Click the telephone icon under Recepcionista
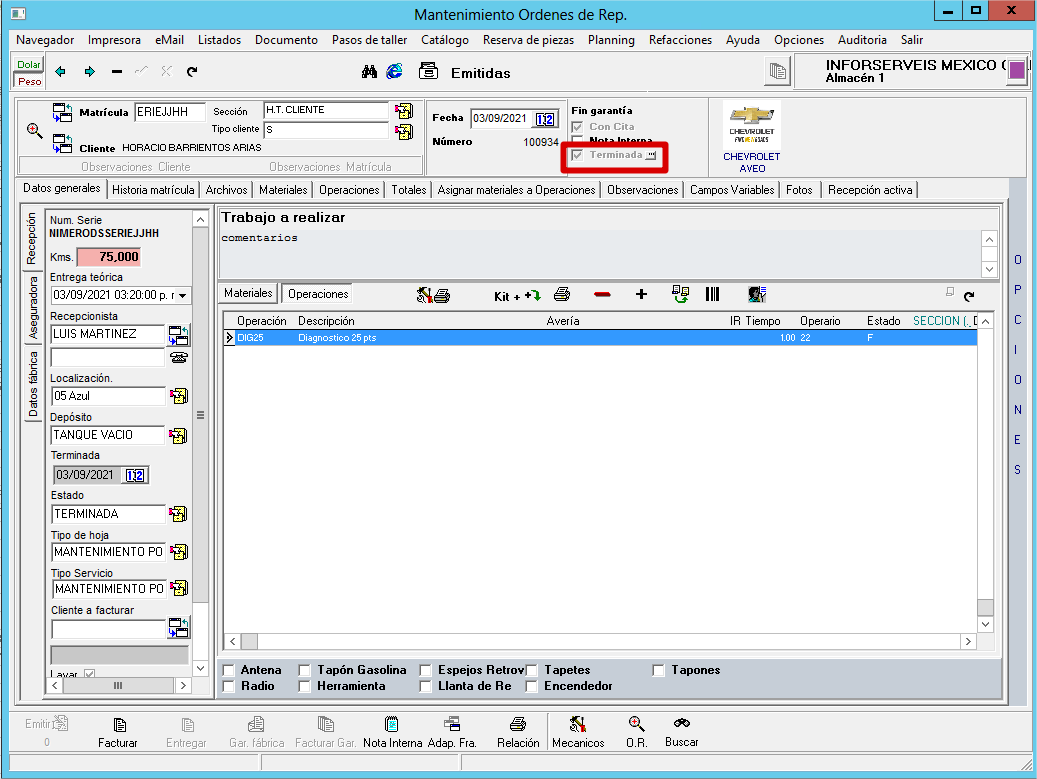This screenshot has height=779, width=1037. 179,357
